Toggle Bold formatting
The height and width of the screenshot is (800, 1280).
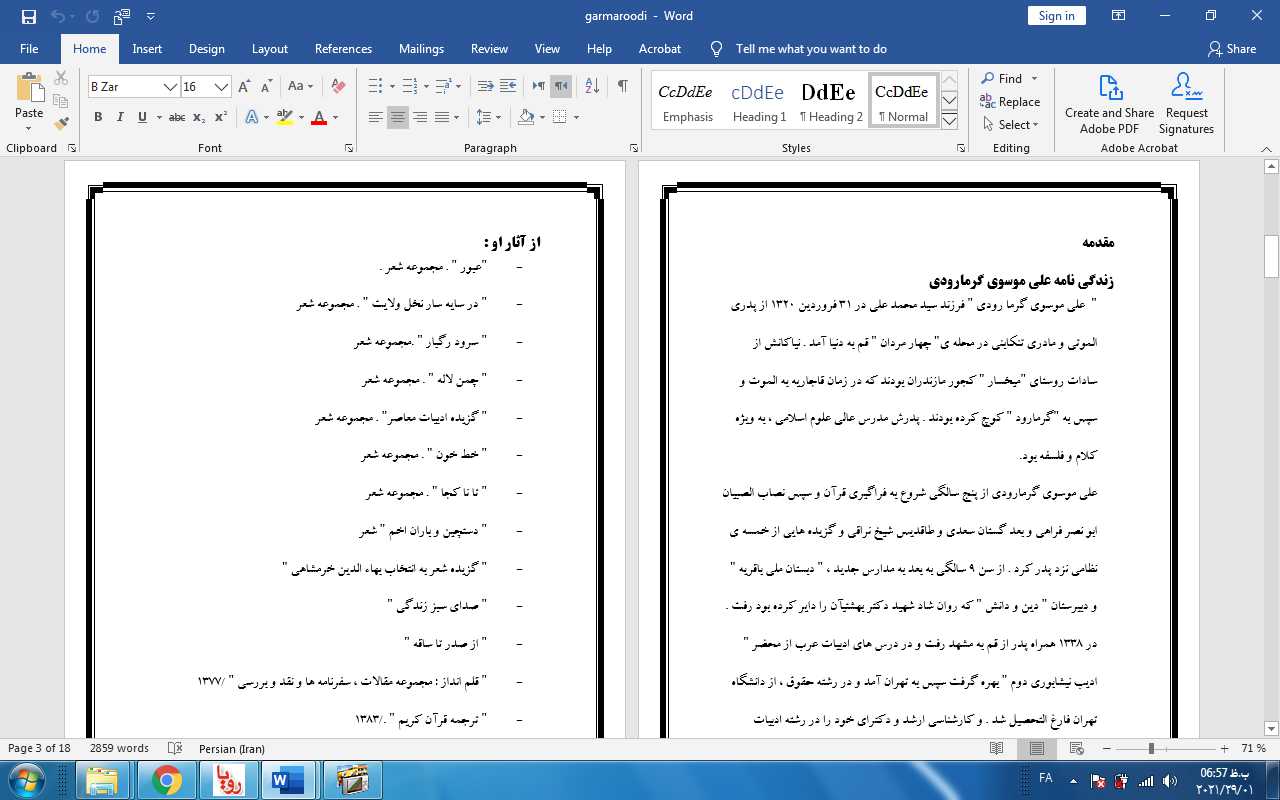[x=98, y=118]
